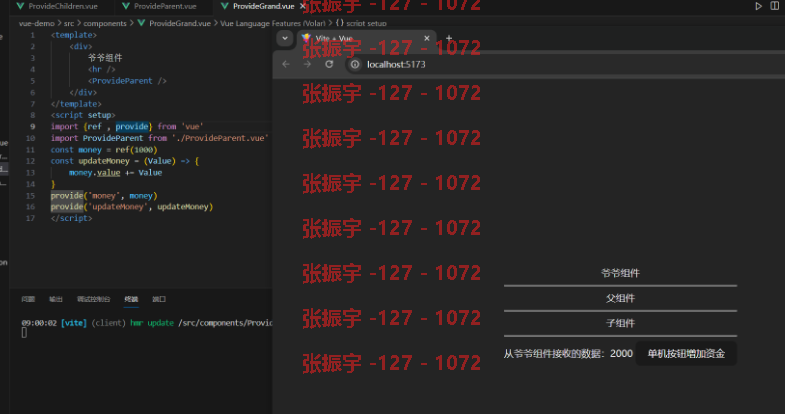Click the 父组件 text on the web page
This screenshot has height=414, width=785.
coord(620,298)
